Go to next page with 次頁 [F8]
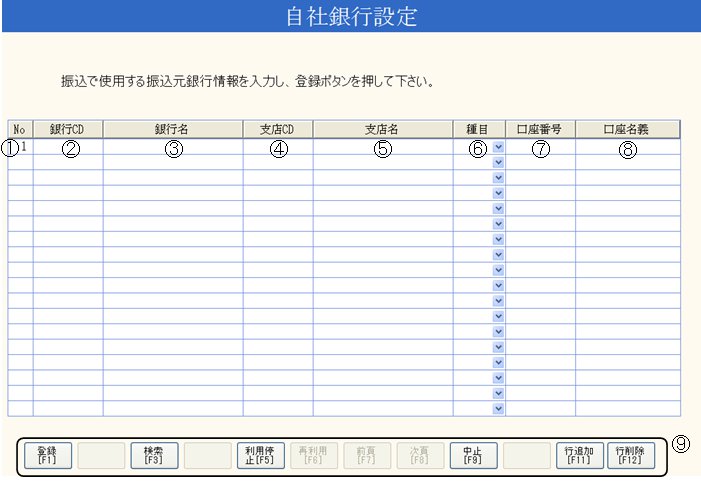Screen dimensions: 701x481 pos(417,455)
